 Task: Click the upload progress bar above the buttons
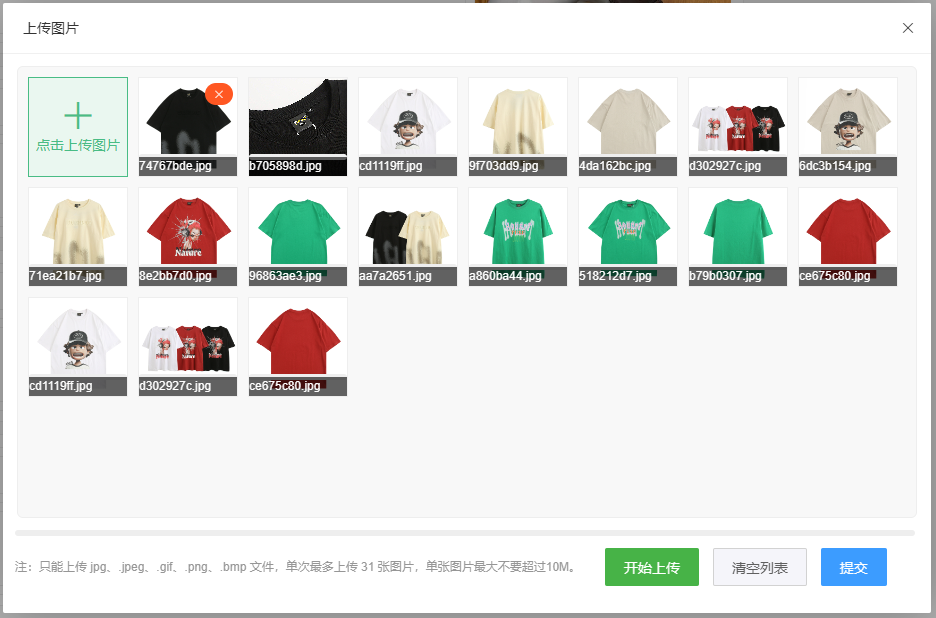pos(465,533)
